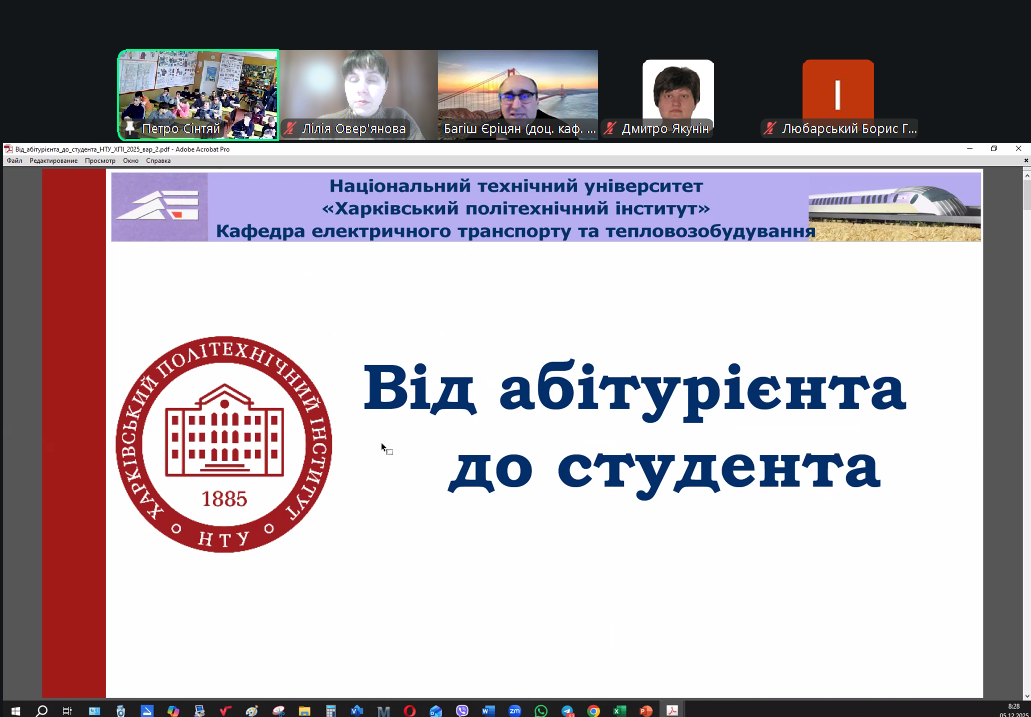Open Viber from the taskbar
The height and width of the screenshot is (717, 1031).
[462, 710]
